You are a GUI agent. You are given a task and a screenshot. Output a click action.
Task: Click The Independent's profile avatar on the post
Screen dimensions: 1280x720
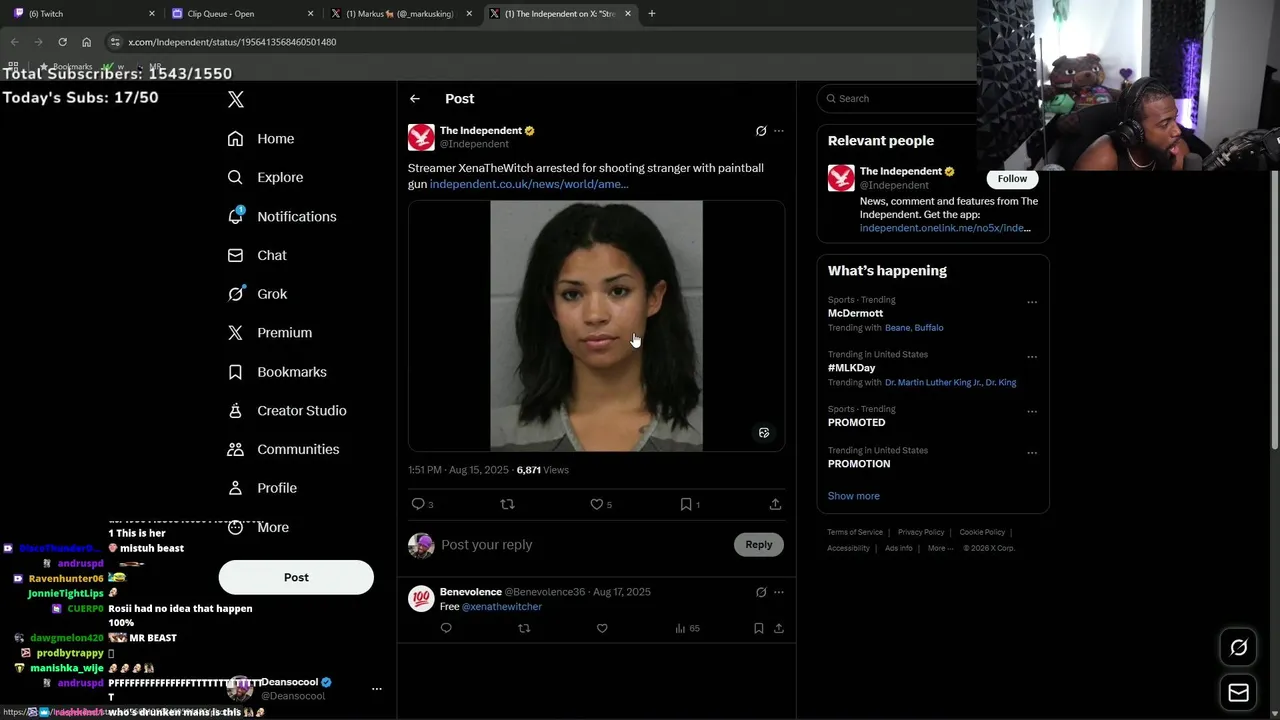(421, 137)
